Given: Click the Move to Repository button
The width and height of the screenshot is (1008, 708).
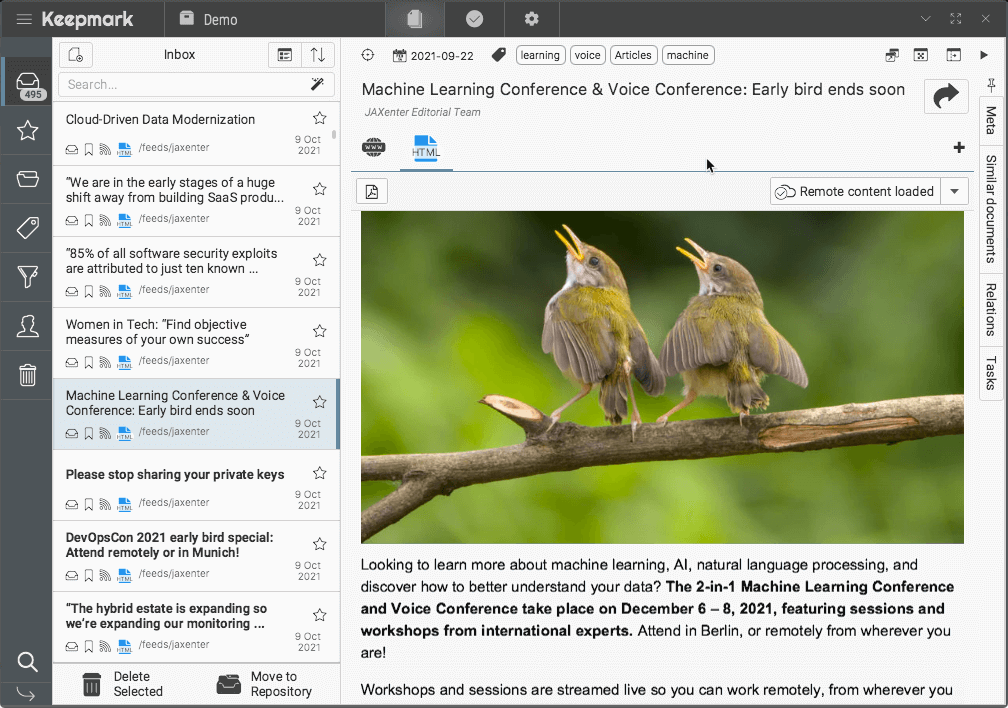Looking at the screenshot, I should click(x=265, y=684).
